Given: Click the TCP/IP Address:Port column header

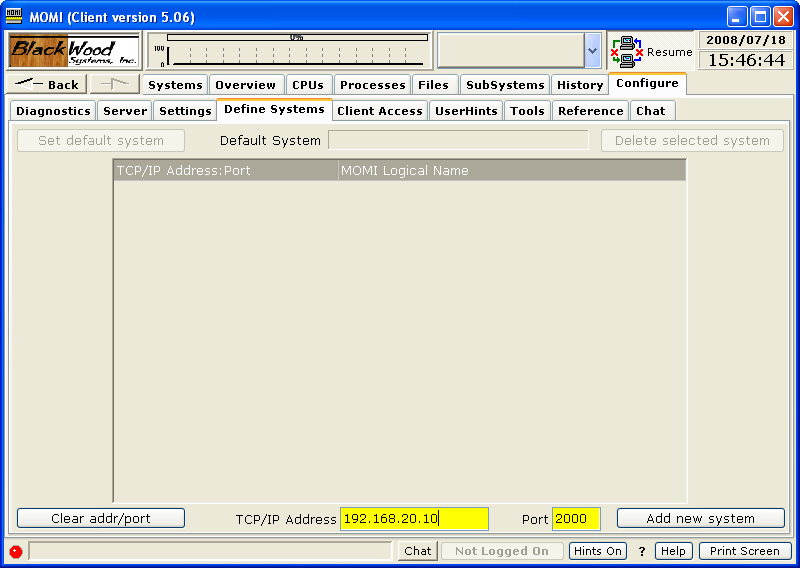Looking at the screenshot, I should [x=226, y=170].
